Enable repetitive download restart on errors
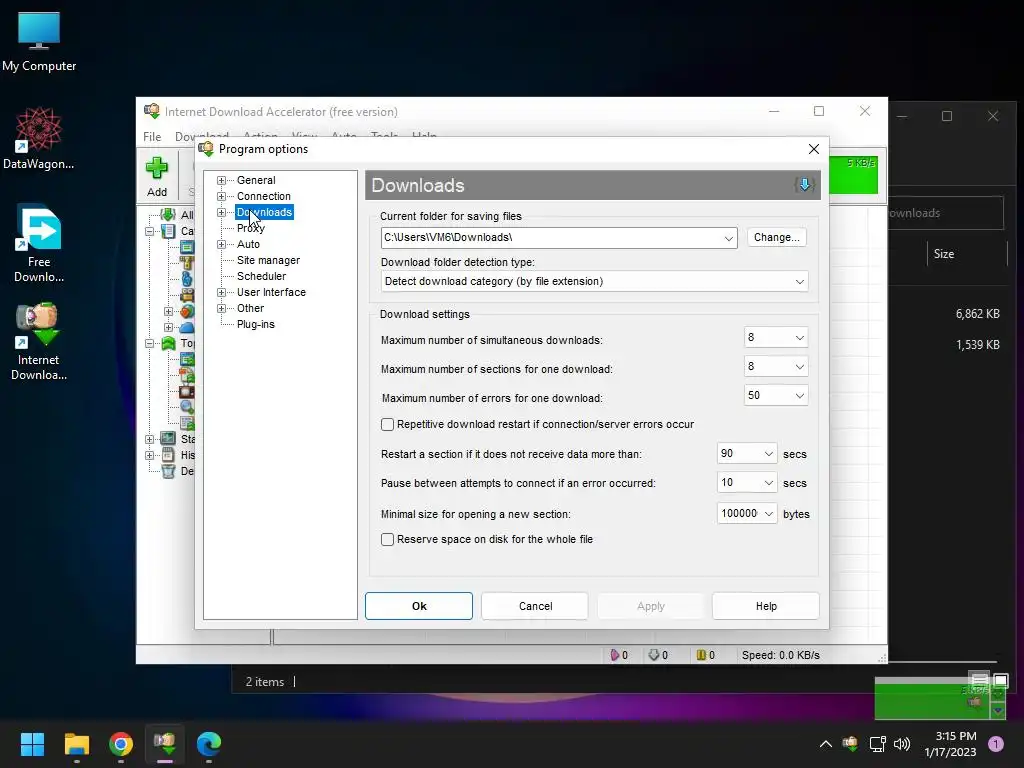 [x=387, y=424]
